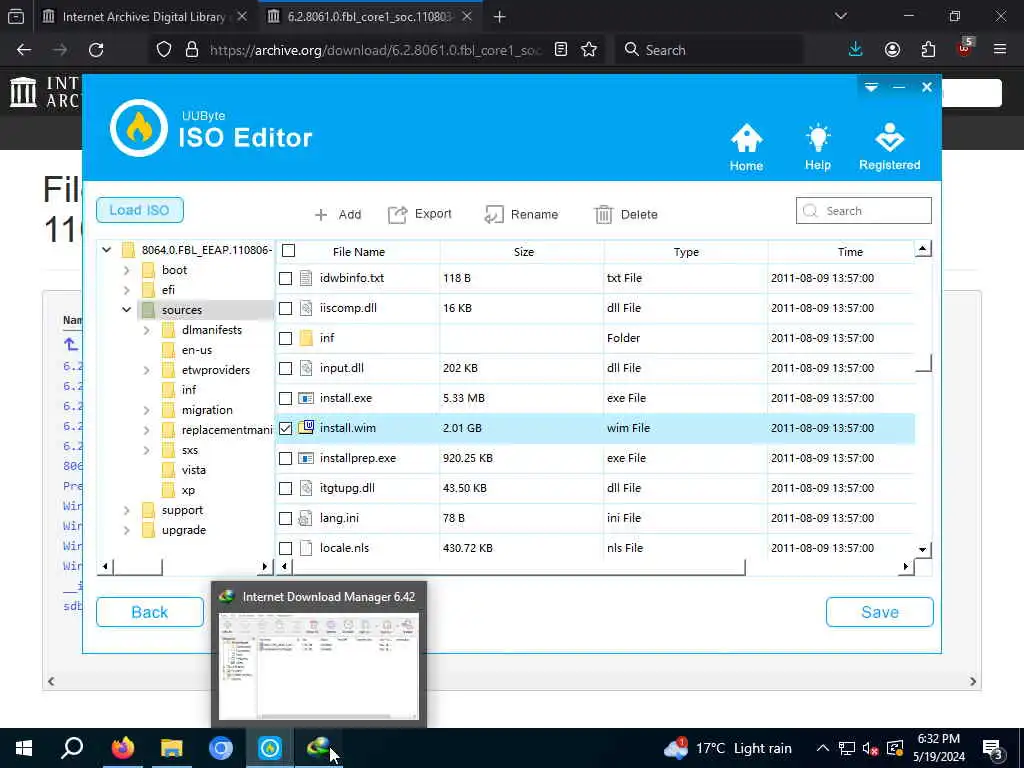Open Windows Start menu
This screenshot has height=768, width=1024.
click(x=24, y=748)
